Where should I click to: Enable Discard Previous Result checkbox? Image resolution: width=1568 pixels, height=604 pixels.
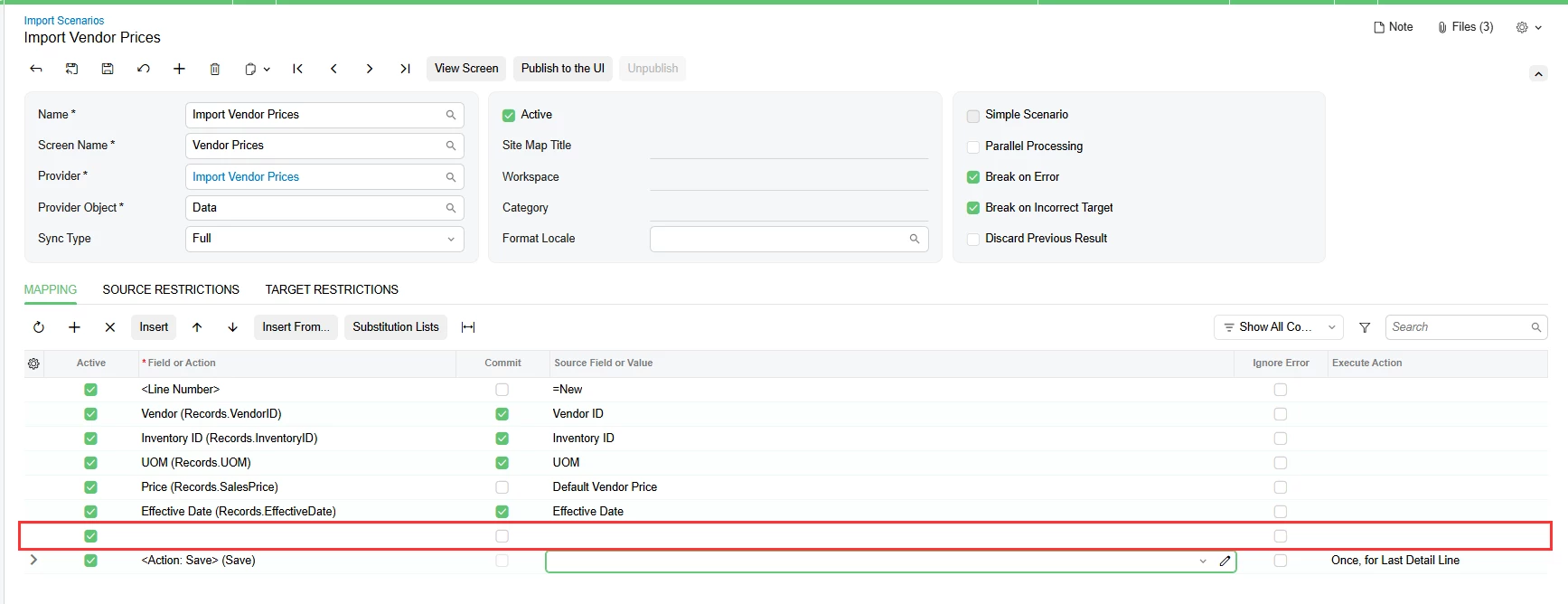click(x=973, y=239)
